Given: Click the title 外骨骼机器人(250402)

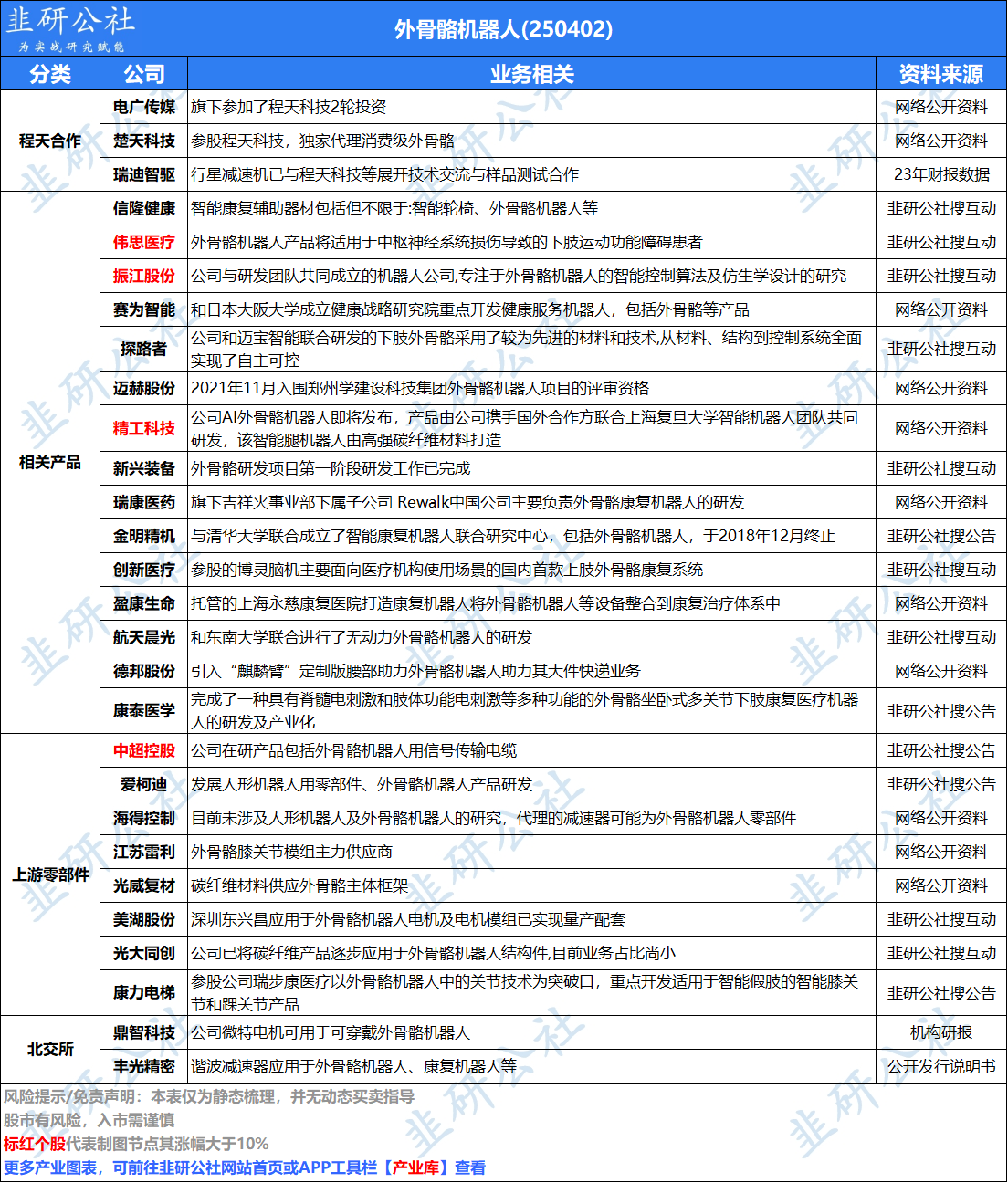Looking at the screenshot, I should click(x=503, y=29).
